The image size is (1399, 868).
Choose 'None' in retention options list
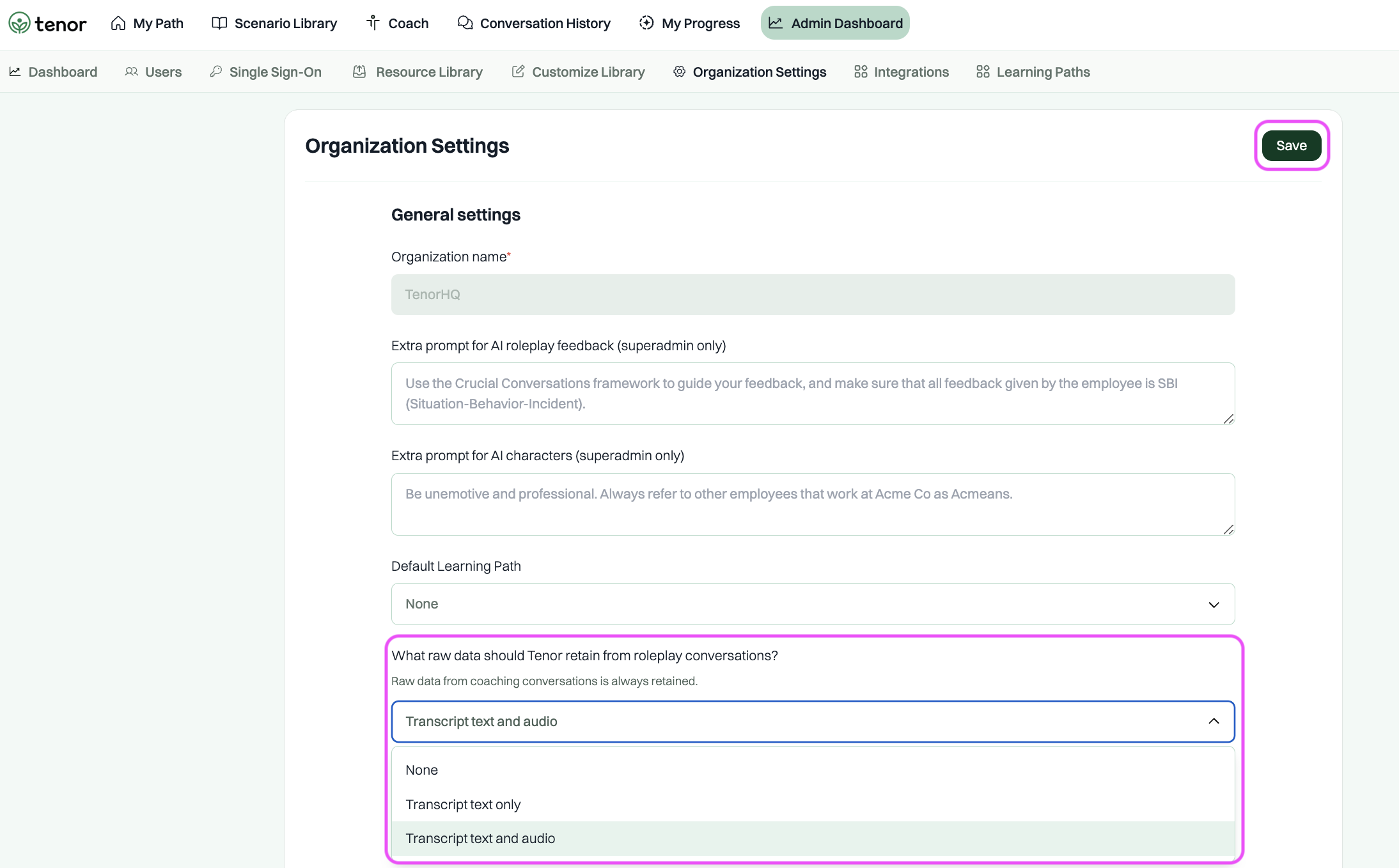click(x=421, y=770)
